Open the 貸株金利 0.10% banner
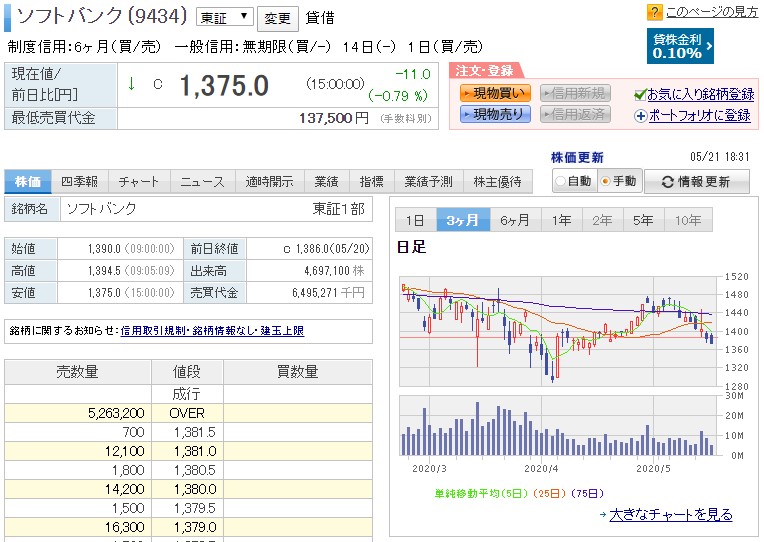Screen dimensions: 764x542 680,46
